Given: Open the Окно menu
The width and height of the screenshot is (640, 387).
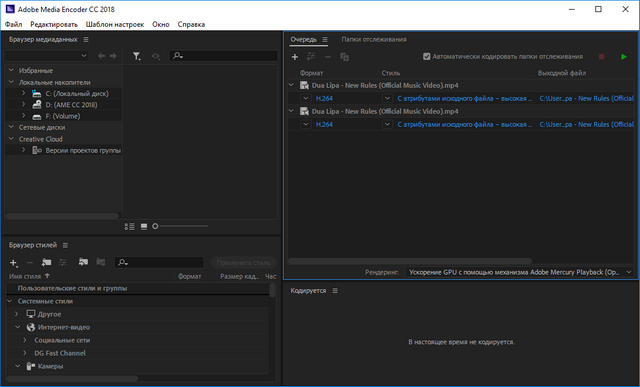Looking at the screenshot, I should [161, 24].
